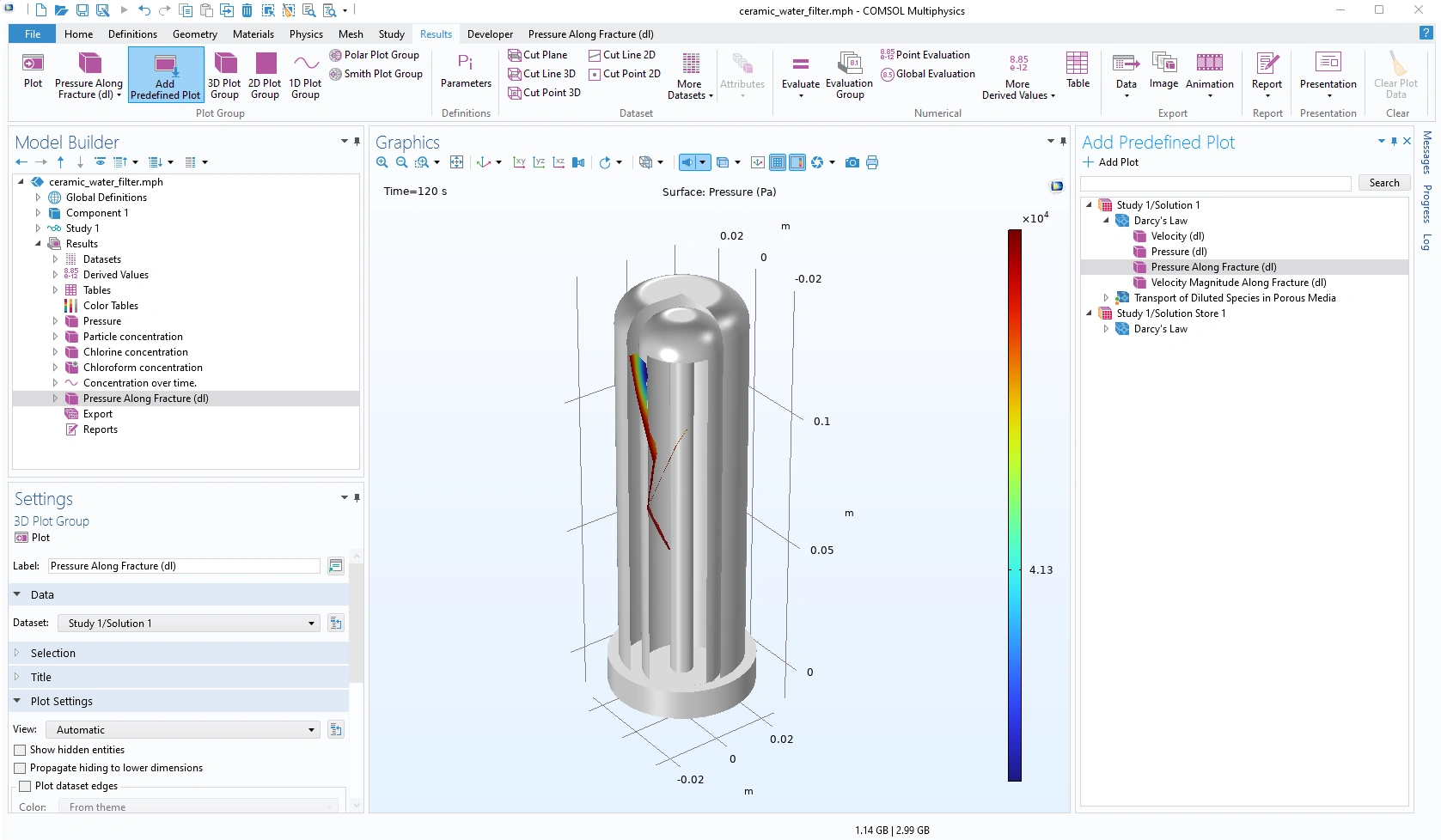Click the Point Evaluation icon
This screenshot has height=840, width=1441.
(x=887, y=55)
